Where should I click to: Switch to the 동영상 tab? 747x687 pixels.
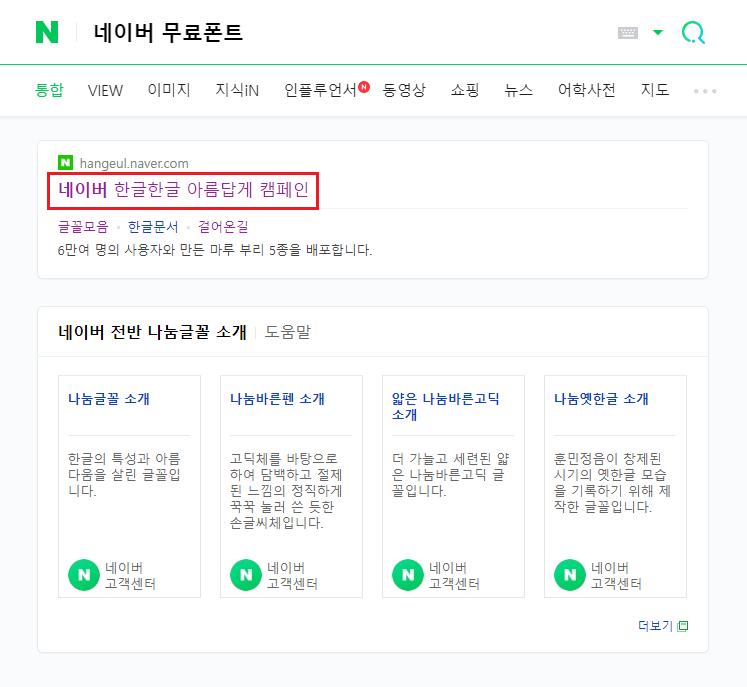404,90
